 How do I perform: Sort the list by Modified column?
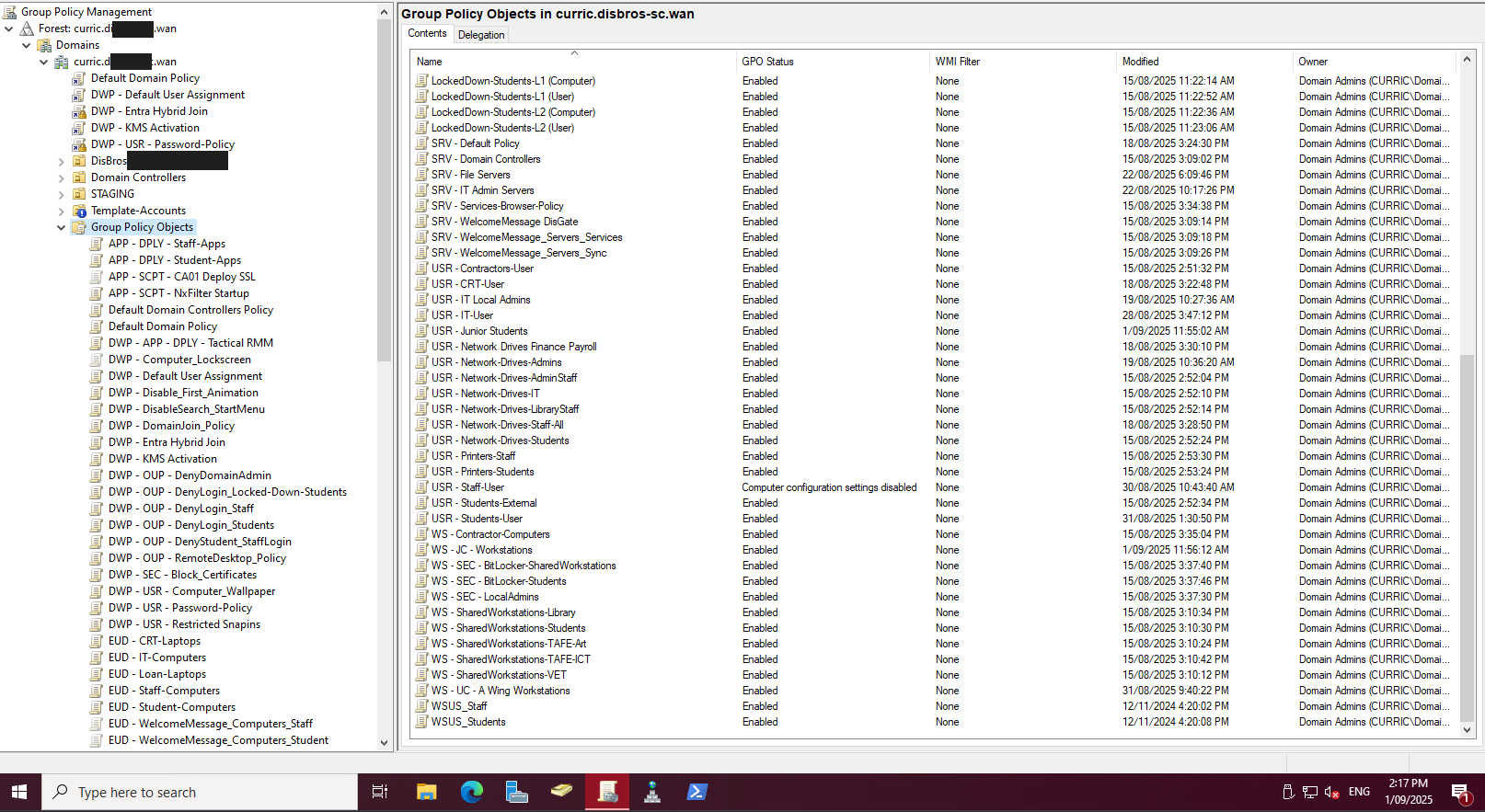click(1140, 62)
